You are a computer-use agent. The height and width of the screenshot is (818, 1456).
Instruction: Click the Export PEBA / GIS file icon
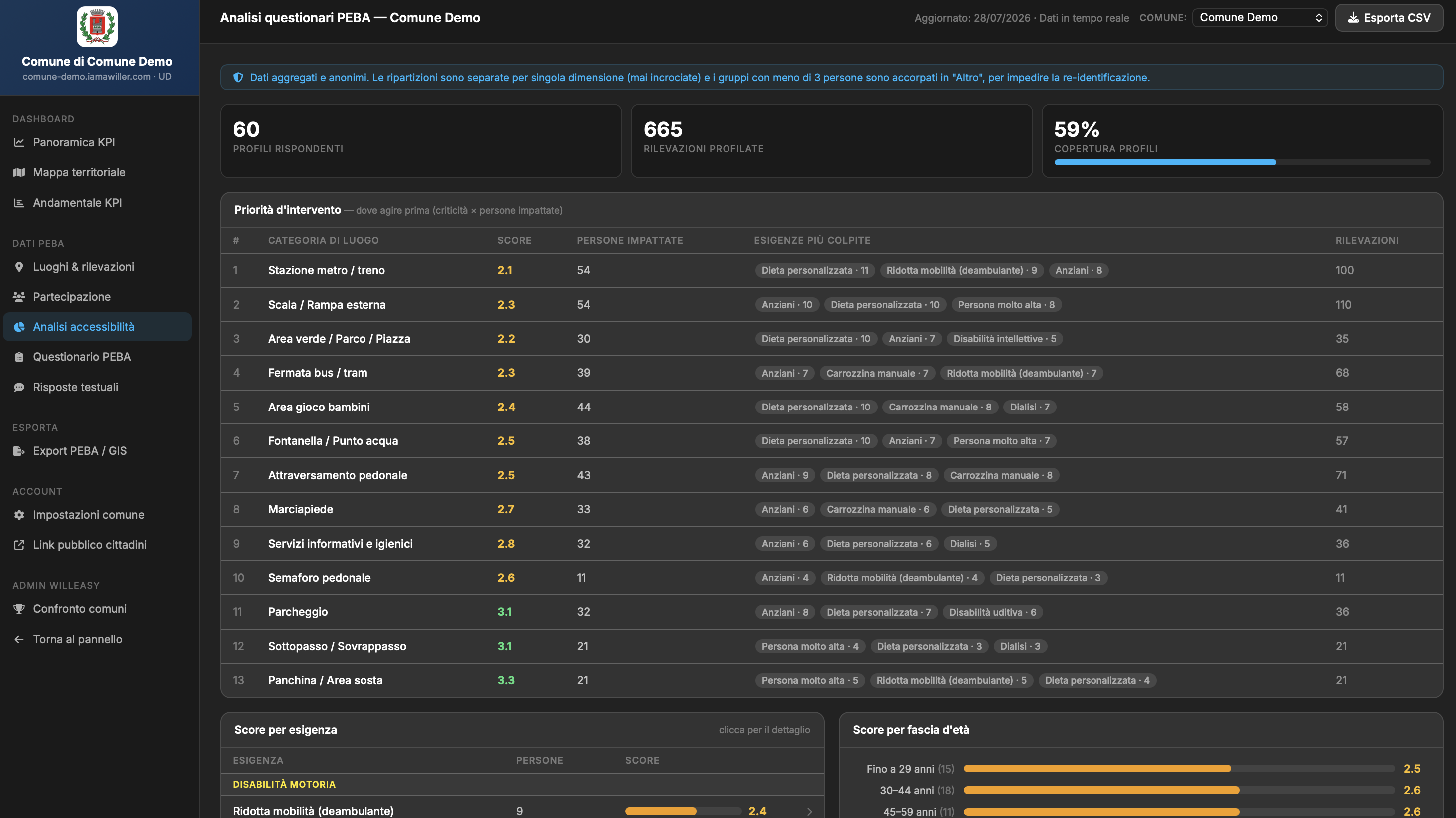click(19, 451)
